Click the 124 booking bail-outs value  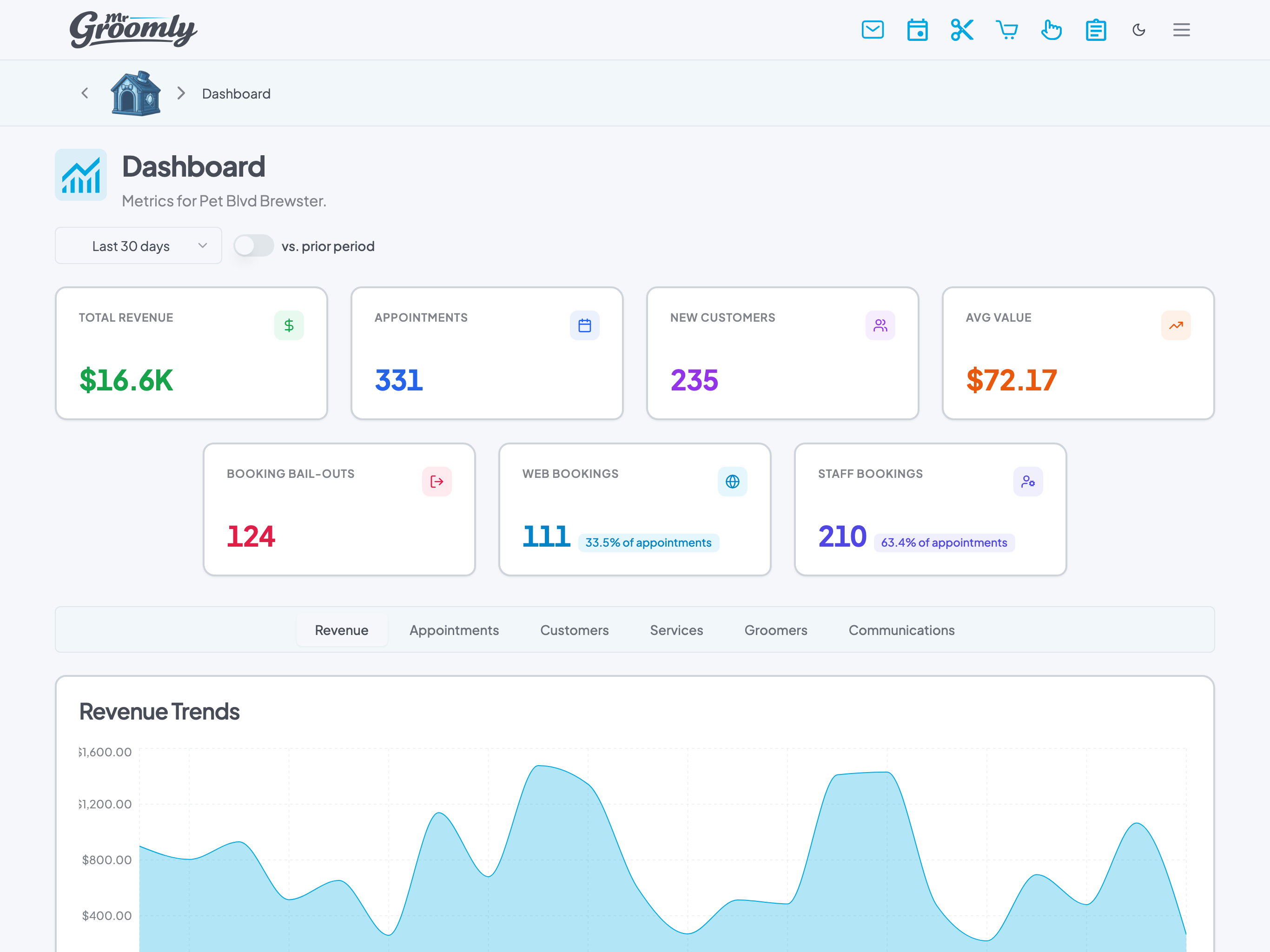click(x=251, y=536)
